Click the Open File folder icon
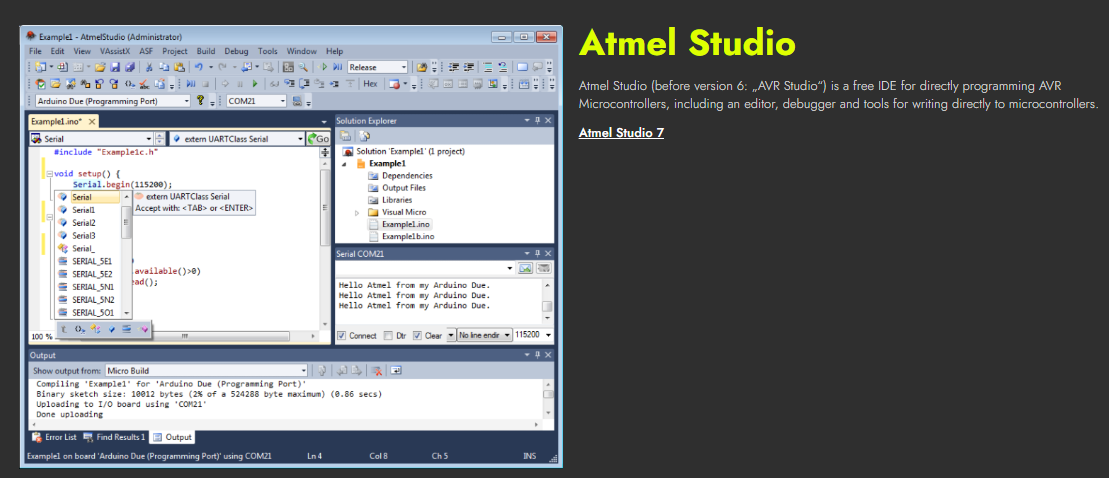 [x=101, y=67]
